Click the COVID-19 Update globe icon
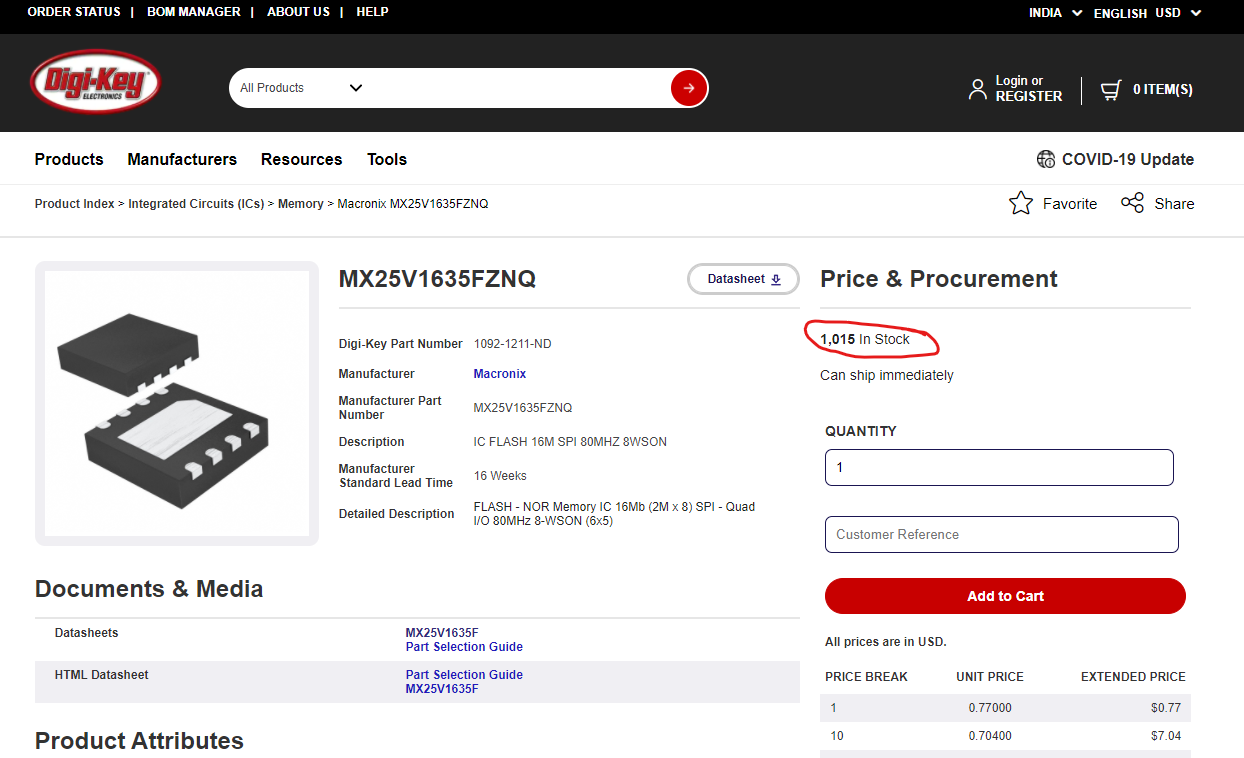This screenshot has width=1244, height=758. point(1046,159)
